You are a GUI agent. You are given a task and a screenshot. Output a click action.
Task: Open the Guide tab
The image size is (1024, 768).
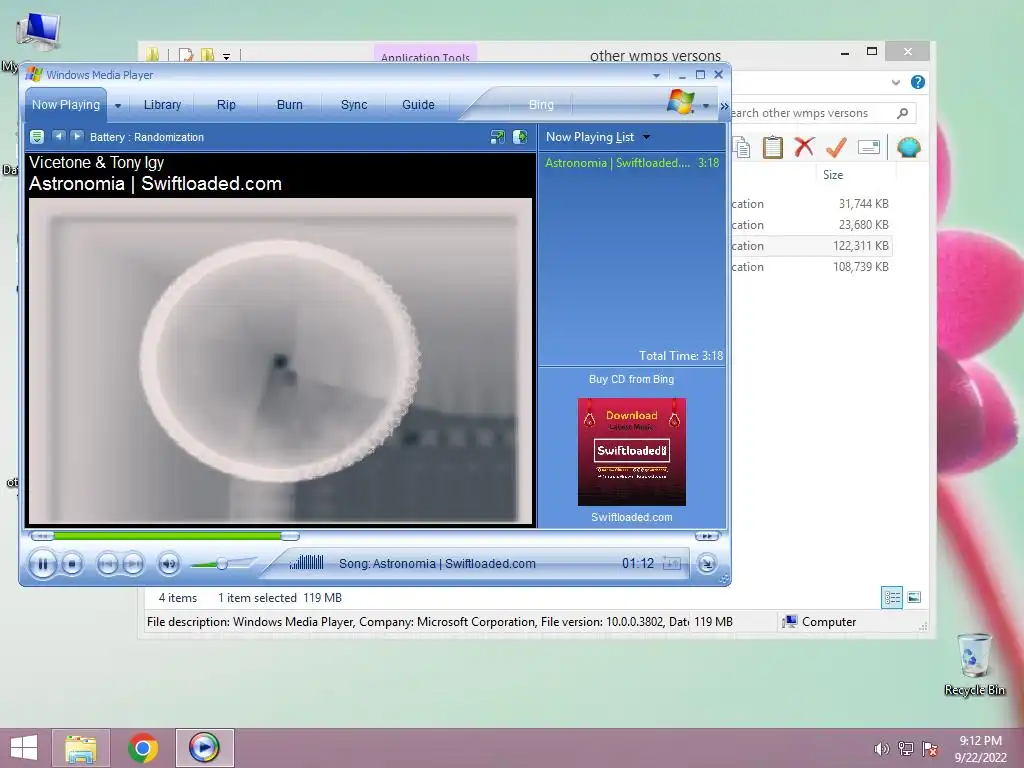pyautogui.click(x=418, y=104)
